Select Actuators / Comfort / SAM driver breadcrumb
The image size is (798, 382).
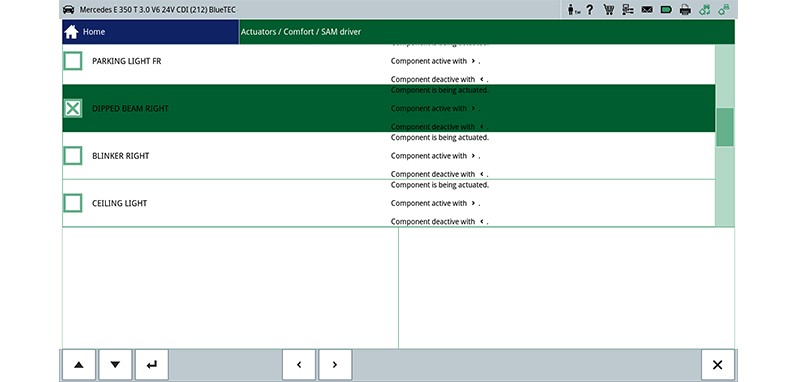point(301,32)
